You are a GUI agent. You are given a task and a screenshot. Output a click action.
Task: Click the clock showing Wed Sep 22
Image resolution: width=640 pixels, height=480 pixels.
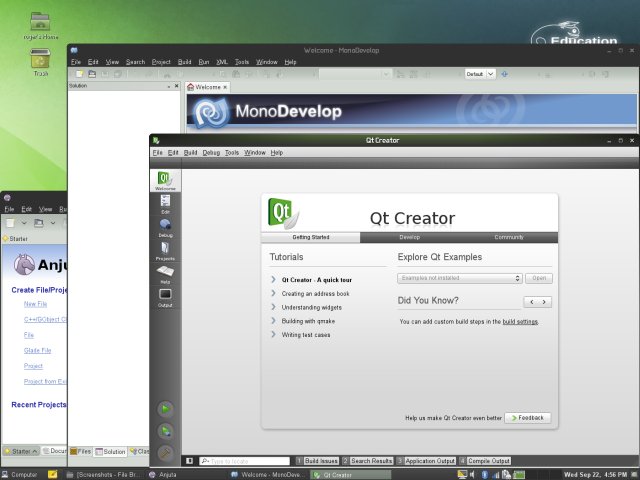point(596,475)
